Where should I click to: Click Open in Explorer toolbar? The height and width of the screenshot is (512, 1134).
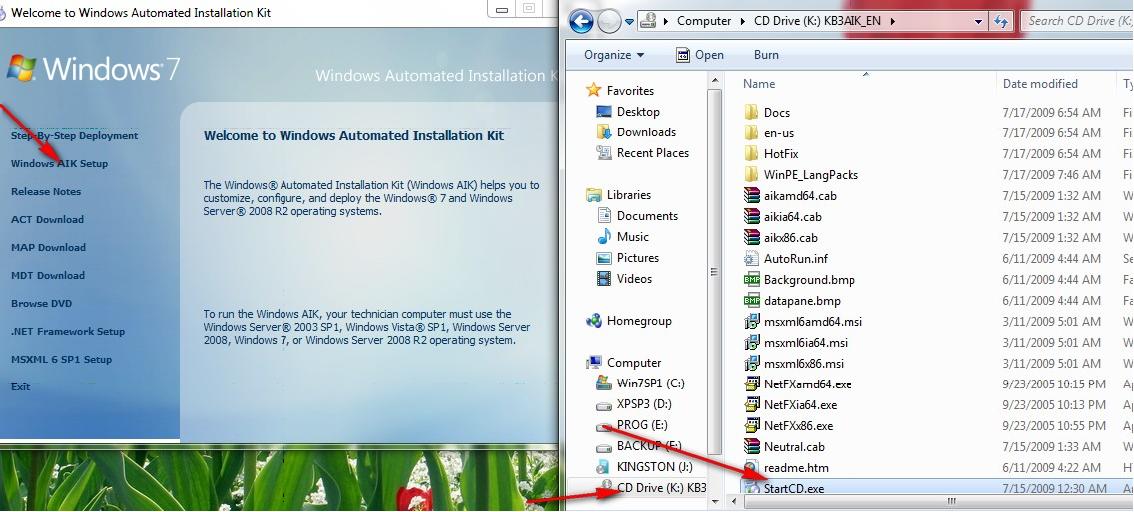pos(699,55)
